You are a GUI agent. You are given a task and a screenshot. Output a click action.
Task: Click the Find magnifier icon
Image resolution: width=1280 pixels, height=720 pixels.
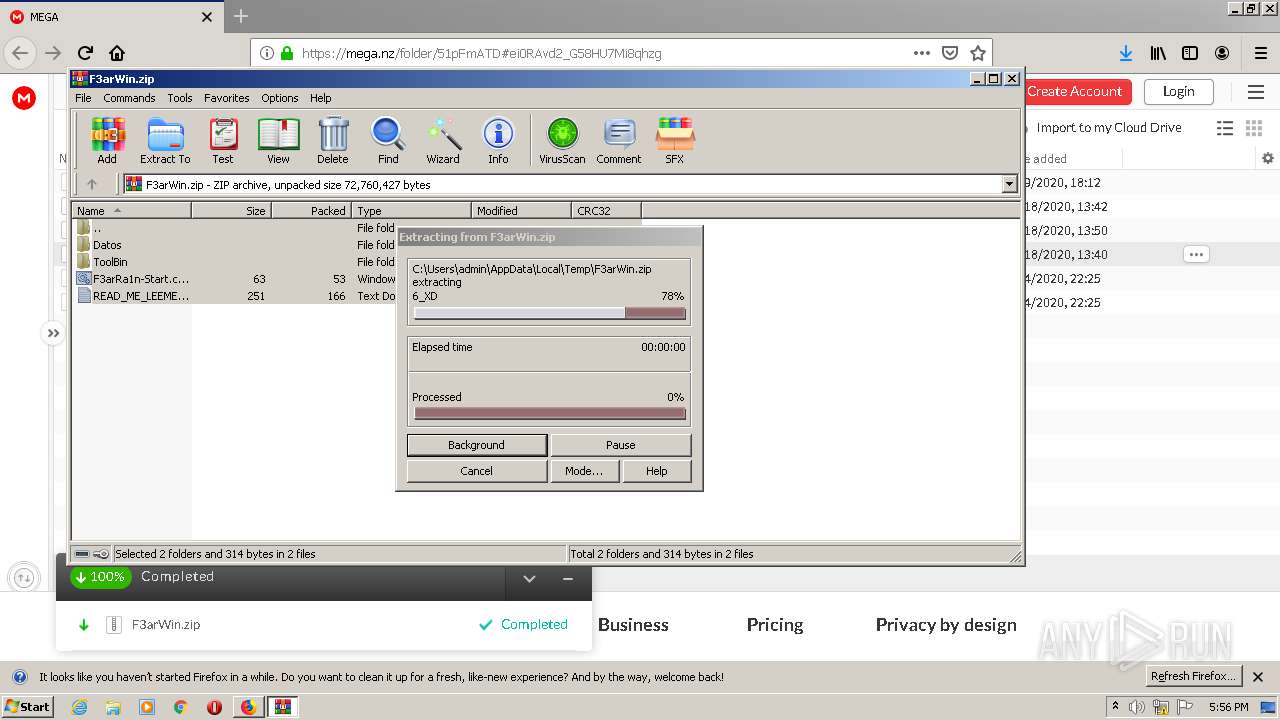[x=388, y=140]
